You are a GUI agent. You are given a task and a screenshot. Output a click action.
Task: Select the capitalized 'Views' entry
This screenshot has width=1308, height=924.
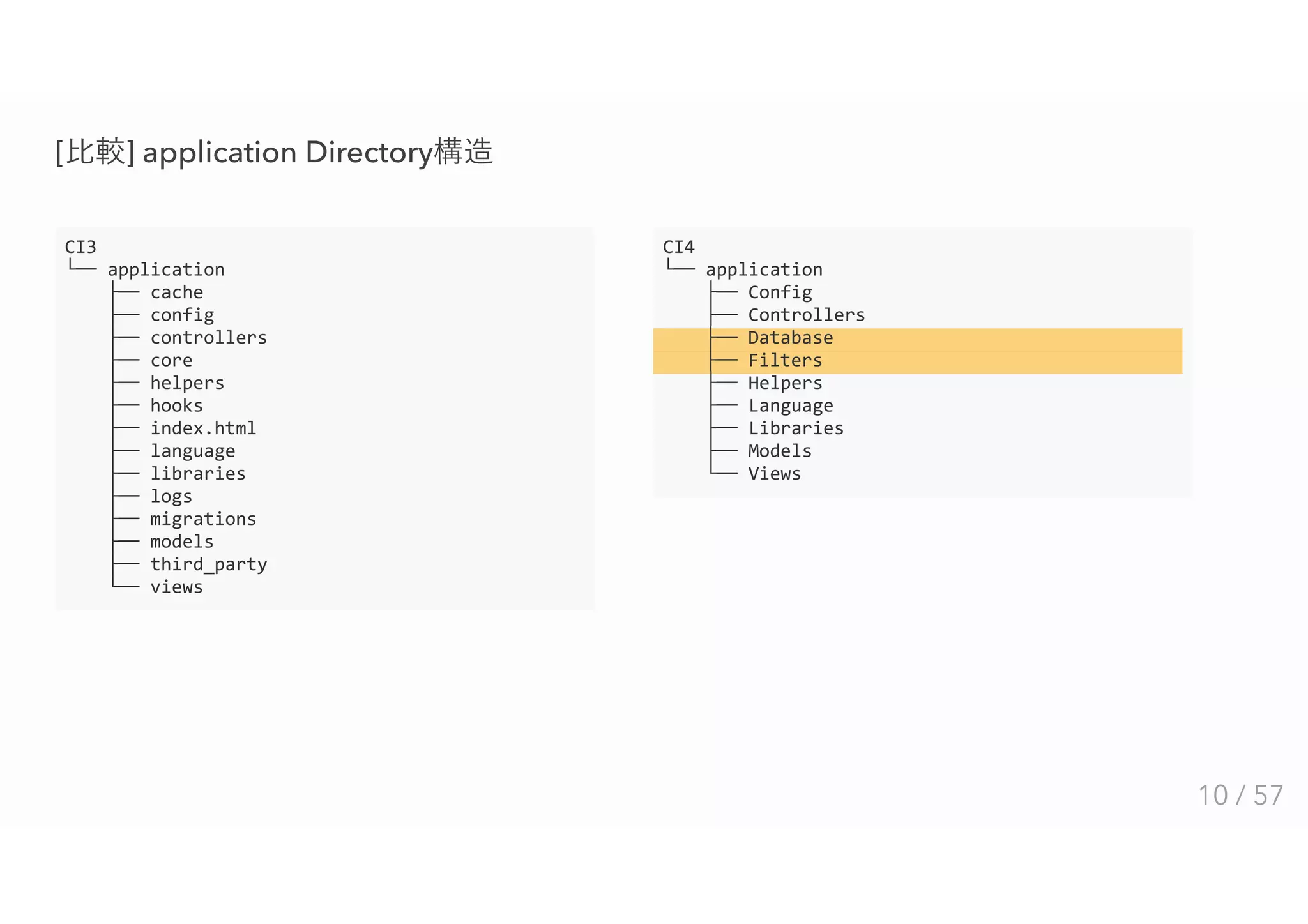775,473
